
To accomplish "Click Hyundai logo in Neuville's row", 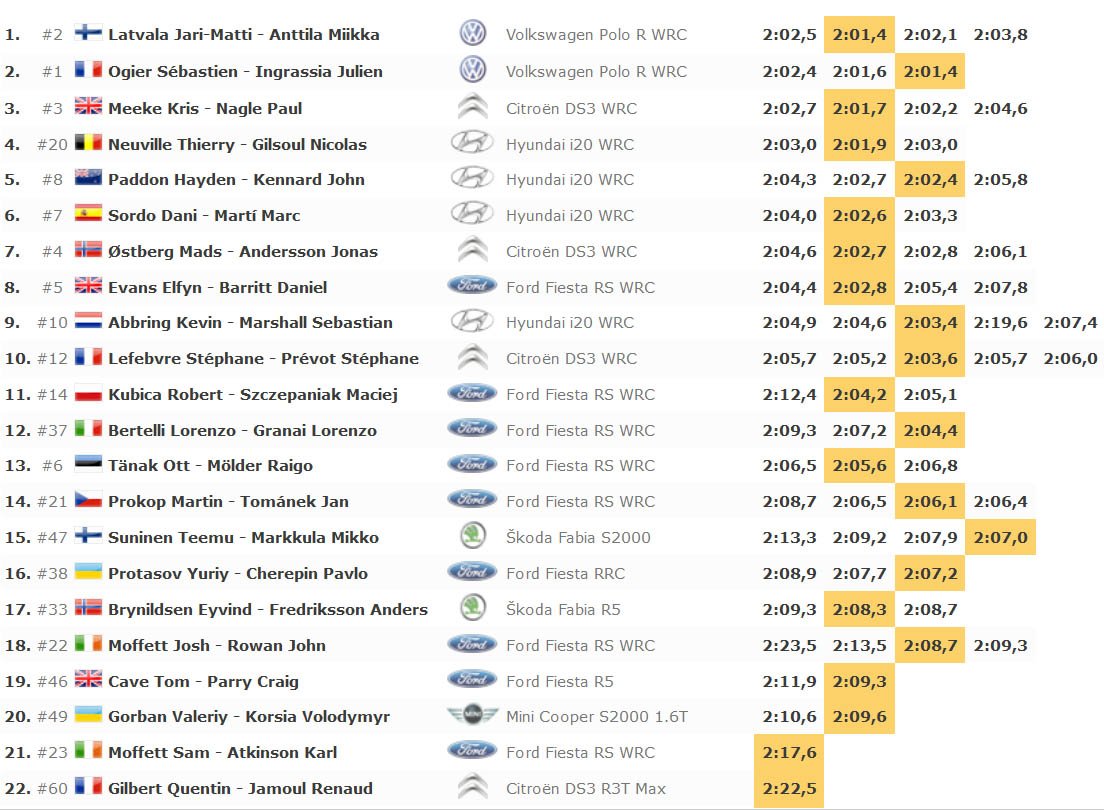I will tap(472, 143).
